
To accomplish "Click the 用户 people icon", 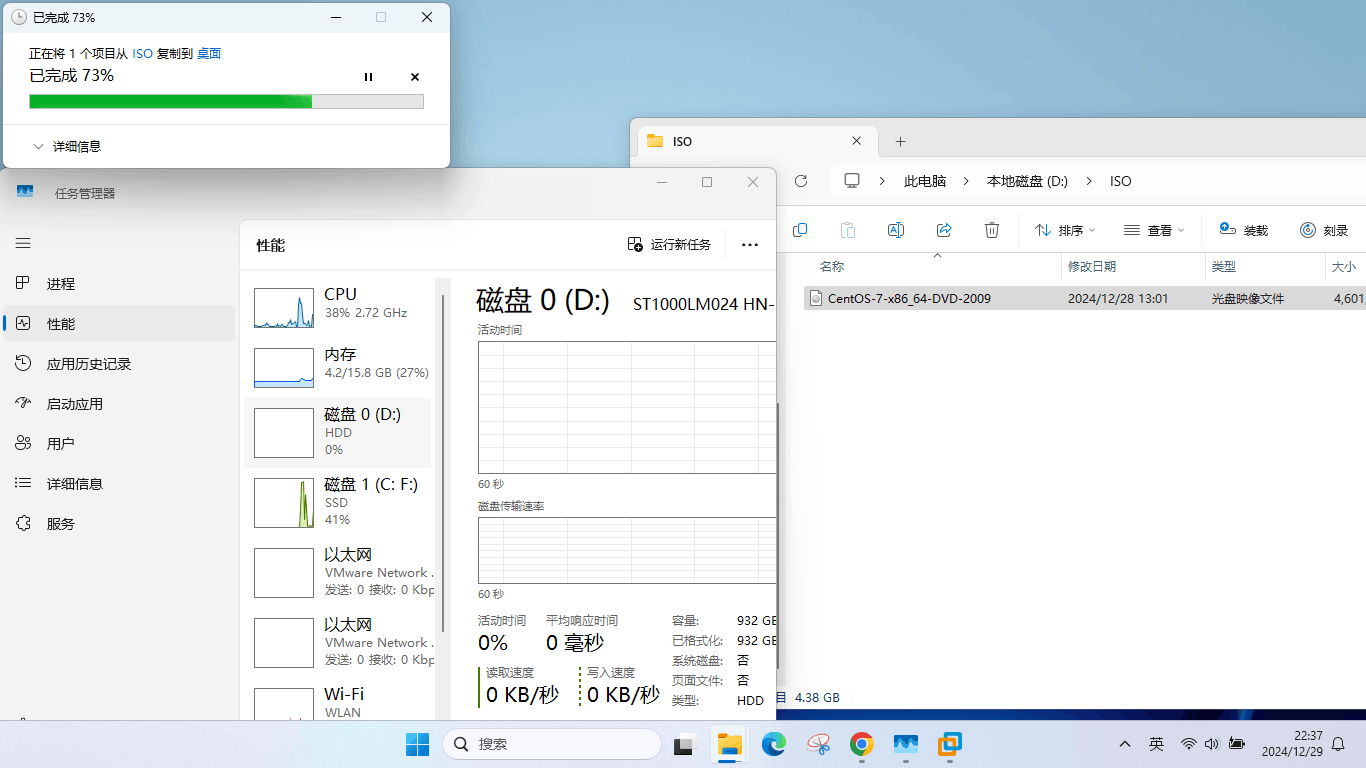I will coord(23,444).
